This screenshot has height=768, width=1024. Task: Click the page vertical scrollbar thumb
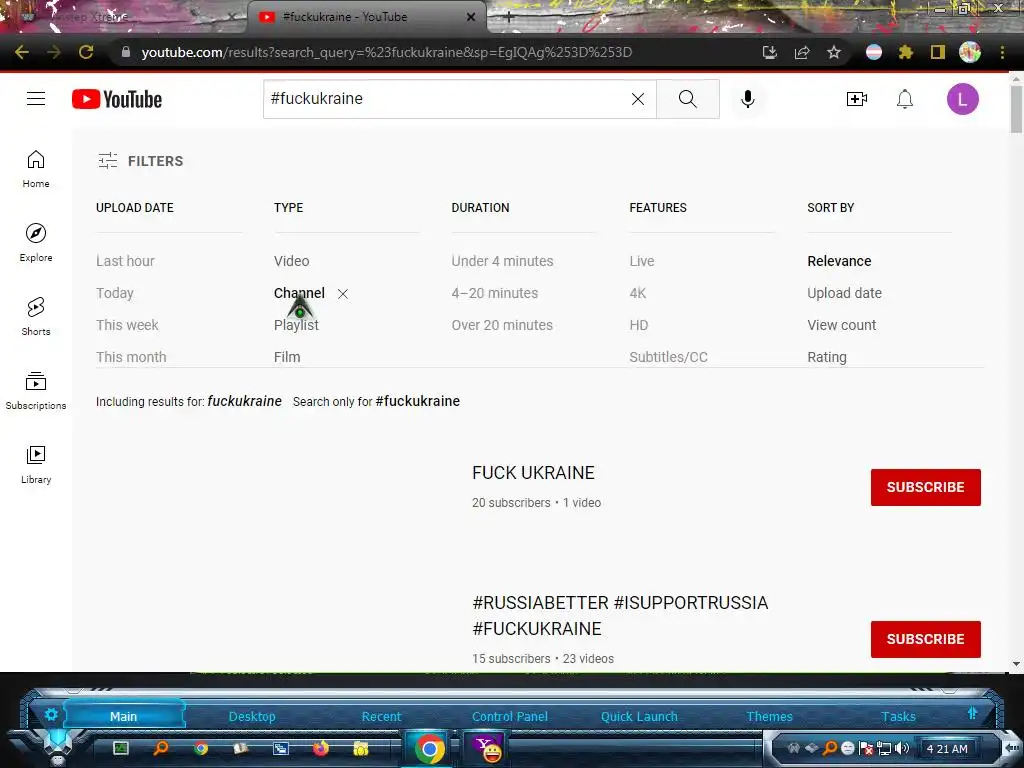[x=1016, y=109]
